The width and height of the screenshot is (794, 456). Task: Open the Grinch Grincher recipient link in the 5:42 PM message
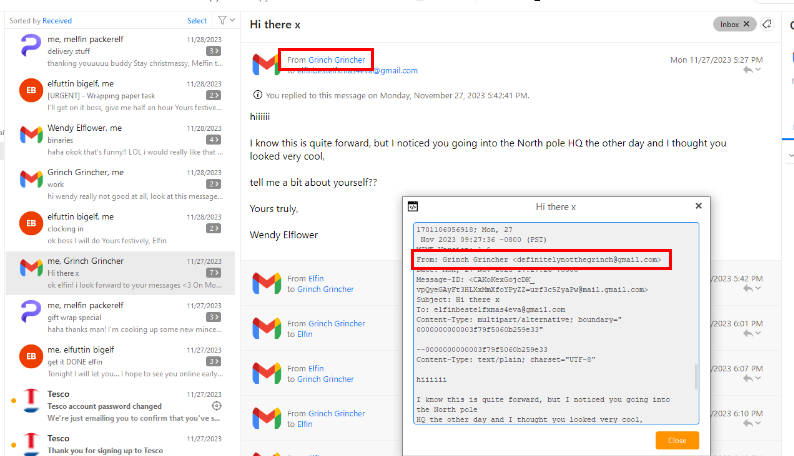325,289
